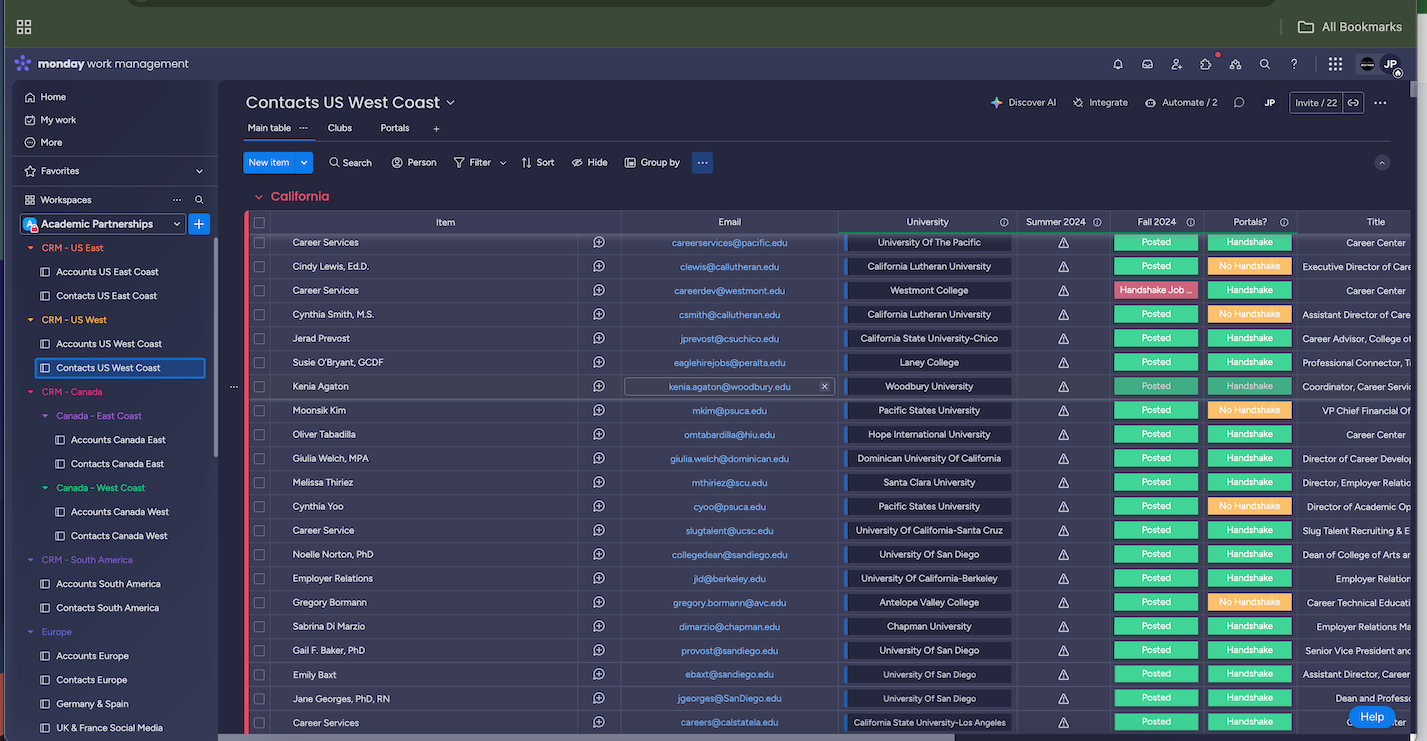Image resolution: width=1427 pixels, height=741 pixels.
Task: Click the New item button
Action: click(269, 162)
